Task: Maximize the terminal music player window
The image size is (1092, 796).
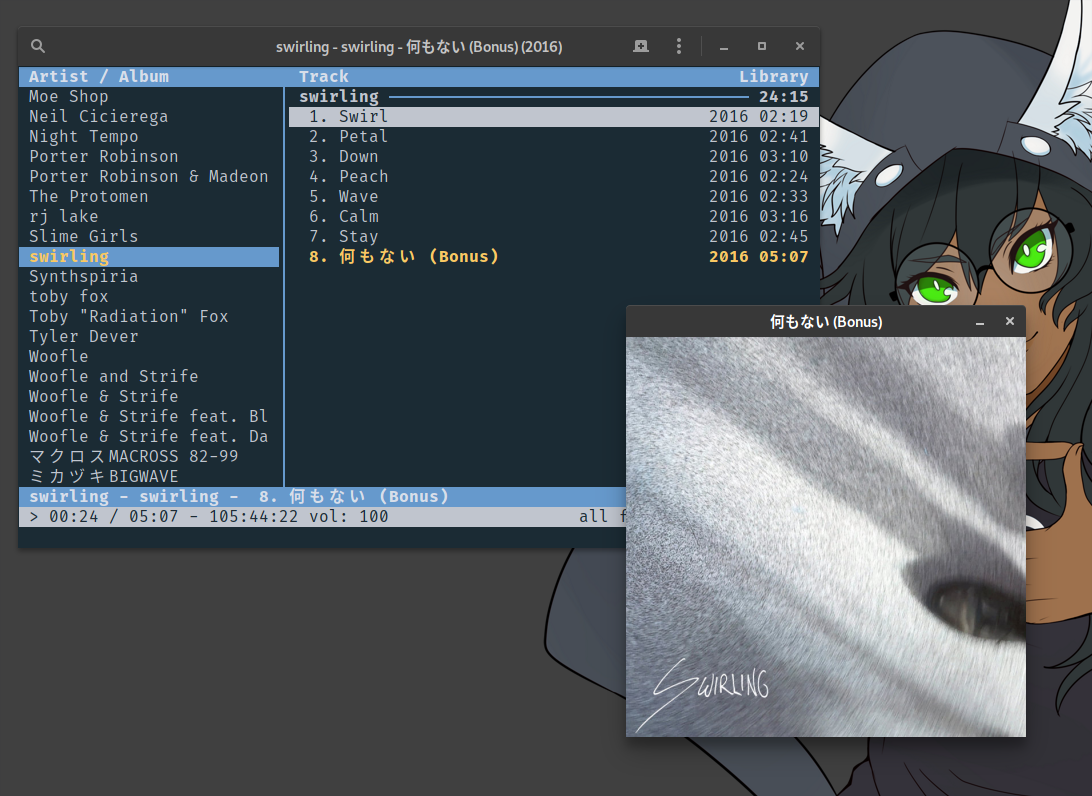Action: [x=762, y=46]
